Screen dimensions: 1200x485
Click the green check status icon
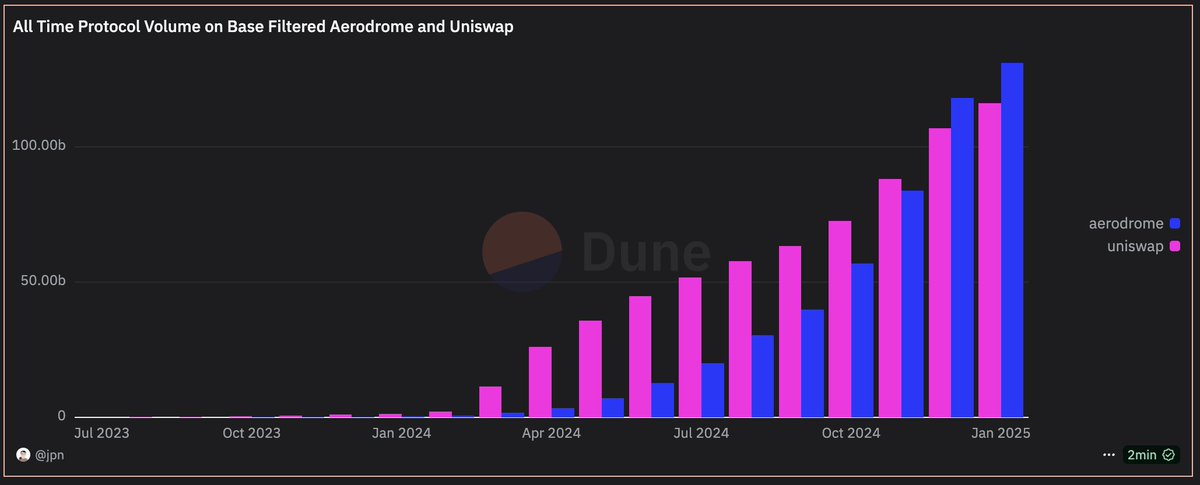point(1168,454)
